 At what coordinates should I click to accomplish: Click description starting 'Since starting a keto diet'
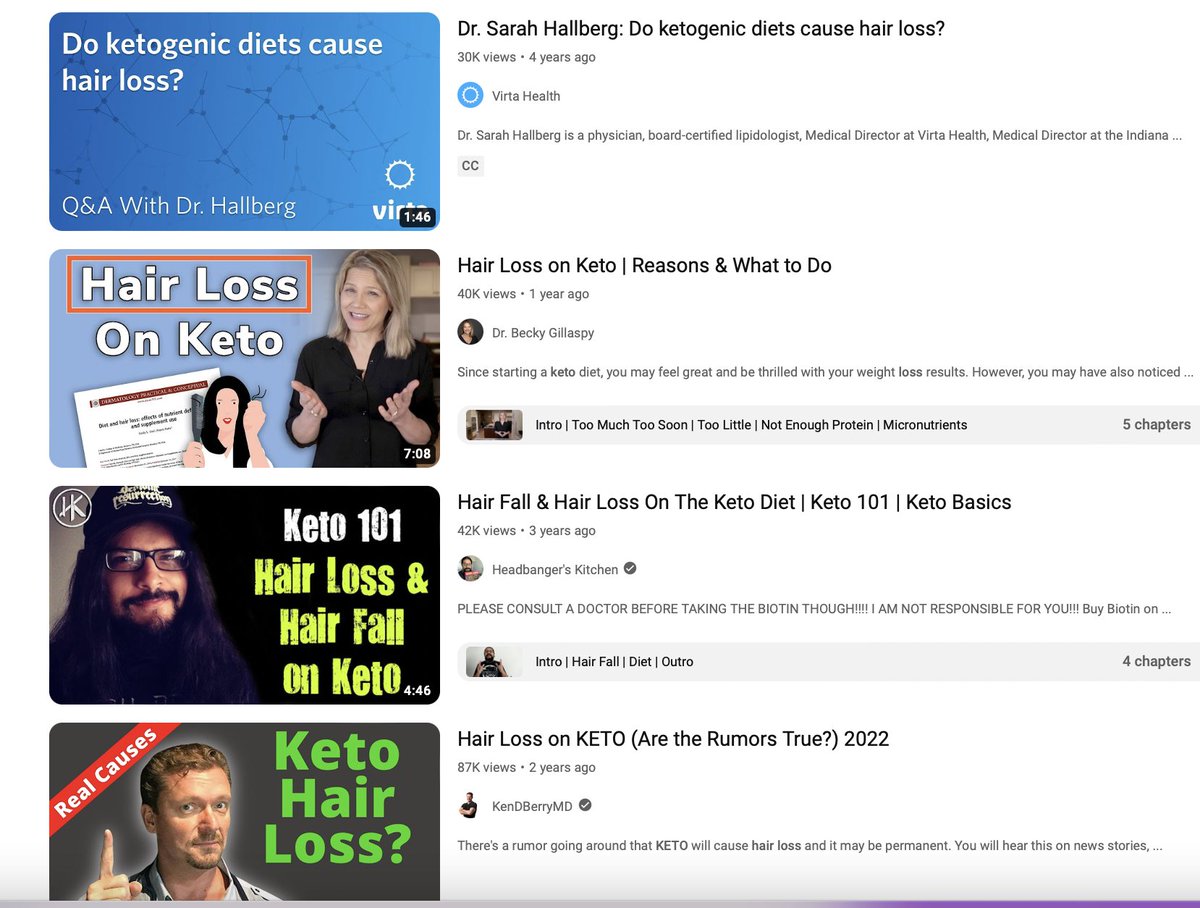(825, 372)
